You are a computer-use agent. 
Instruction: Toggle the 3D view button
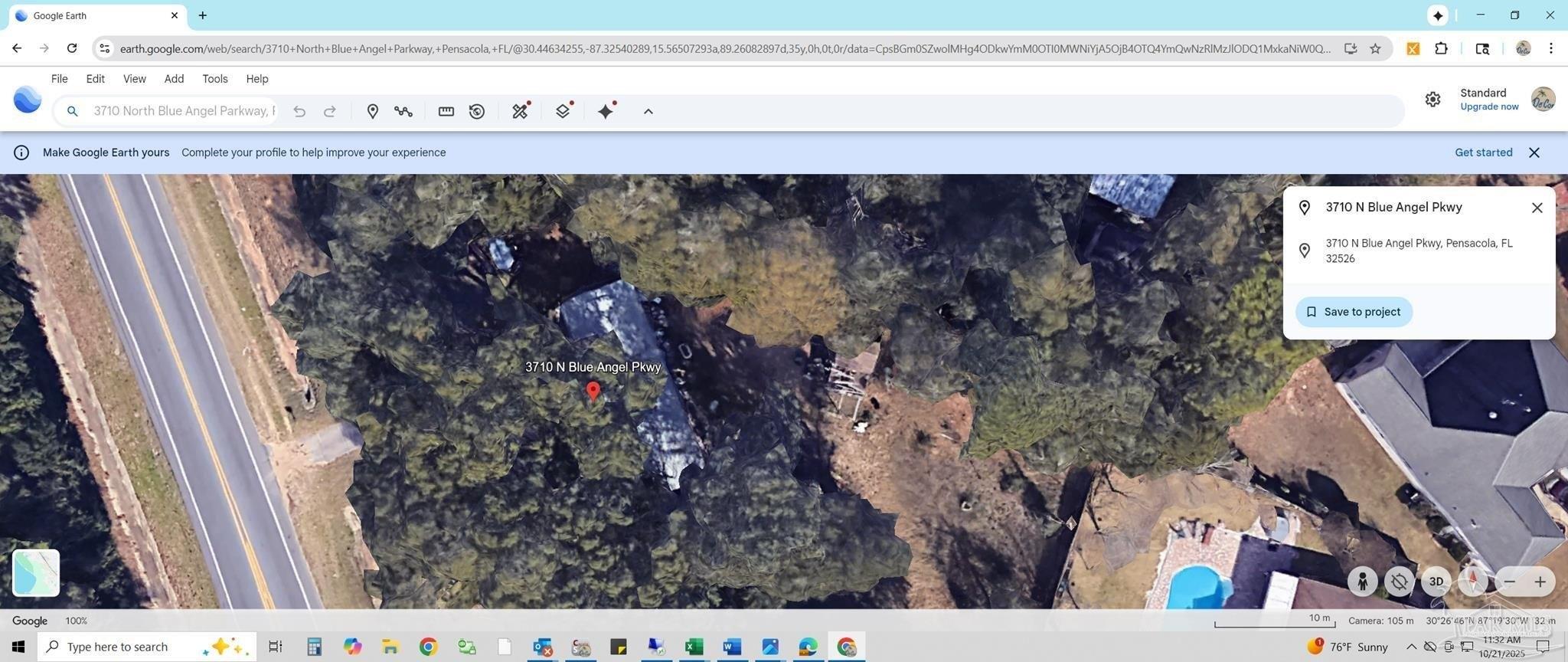tap(1436, 582)
